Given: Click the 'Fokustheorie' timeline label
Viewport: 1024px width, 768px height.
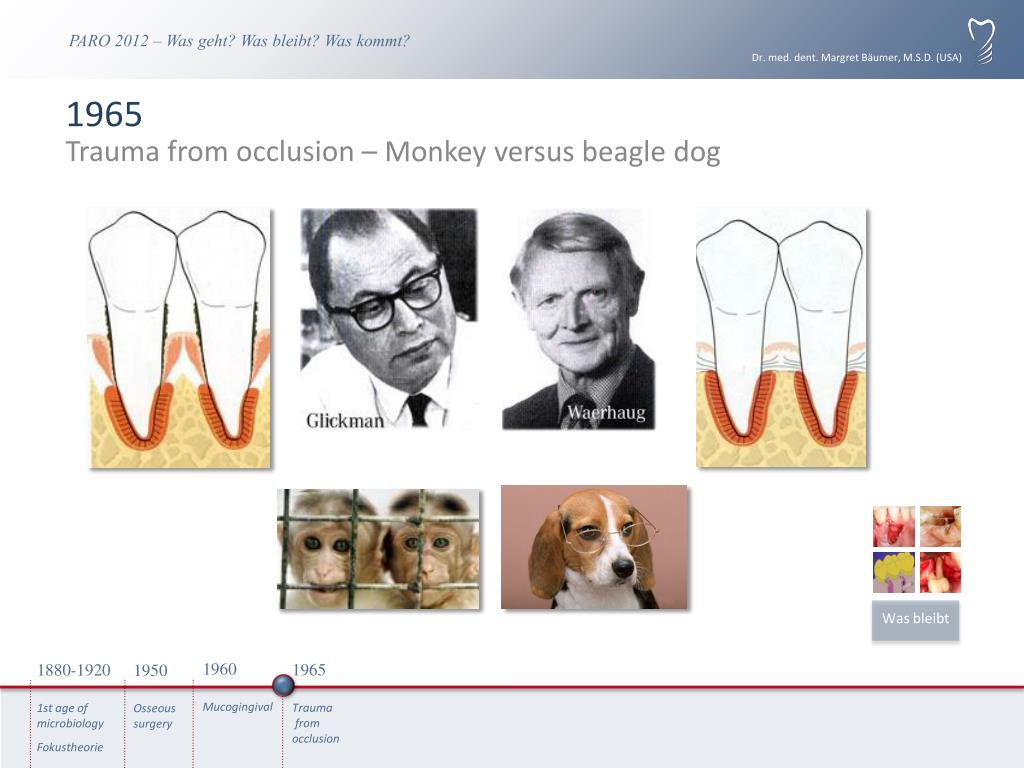Looking at the screenshot, I should coord(70,747).
